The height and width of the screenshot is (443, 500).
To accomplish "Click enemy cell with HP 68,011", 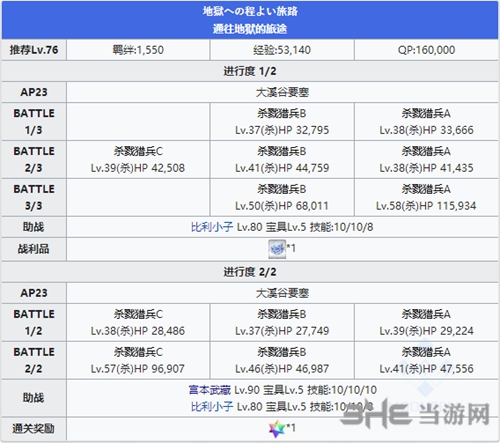I will (282, 197).
